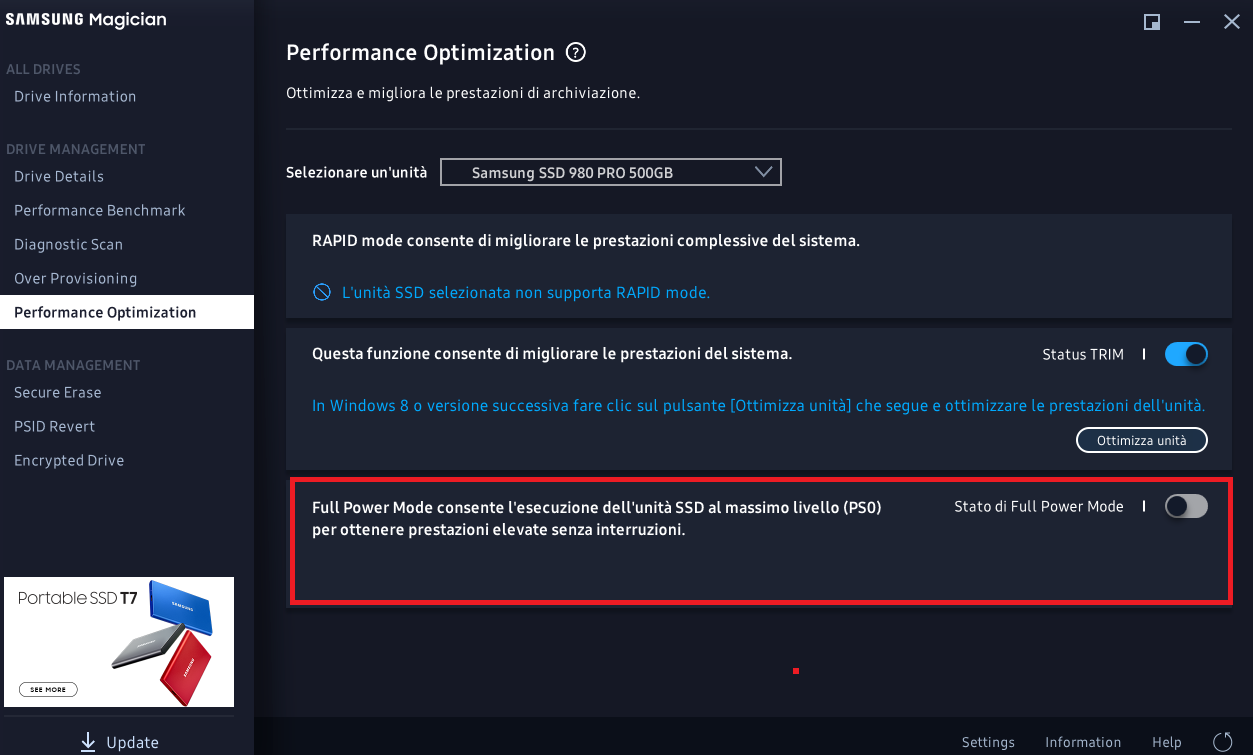Open Information in bottom bar

click(x=1083, y=742)
